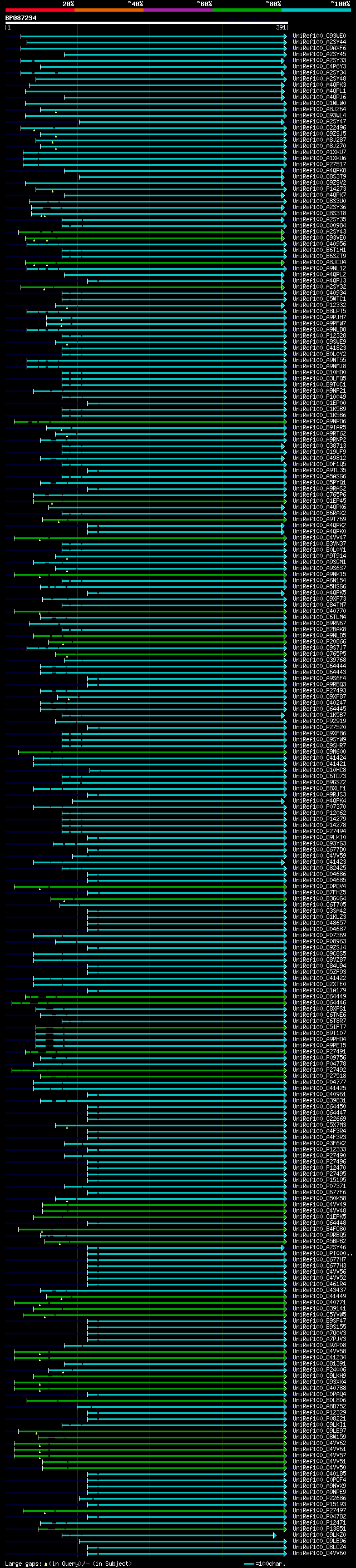Select the UniRef100_Q677D0 label
The height and width of the screenshot is (1568, 356).
pos(319,850)
